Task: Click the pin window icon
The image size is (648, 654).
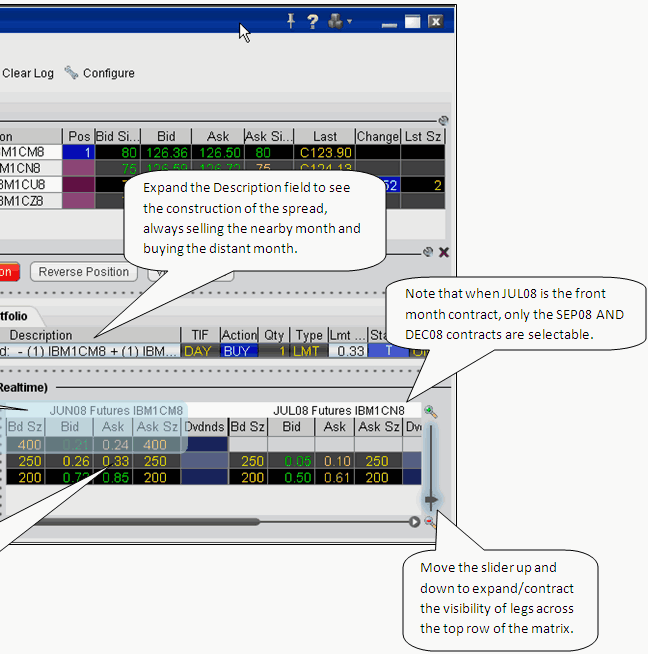Action: click(x=291, y=21)
